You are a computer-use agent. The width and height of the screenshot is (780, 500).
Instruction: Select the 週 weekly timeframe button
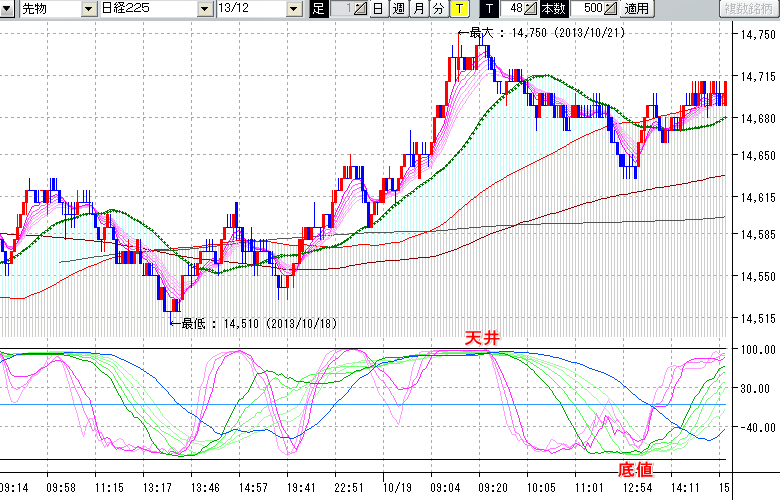pos(398,9)
